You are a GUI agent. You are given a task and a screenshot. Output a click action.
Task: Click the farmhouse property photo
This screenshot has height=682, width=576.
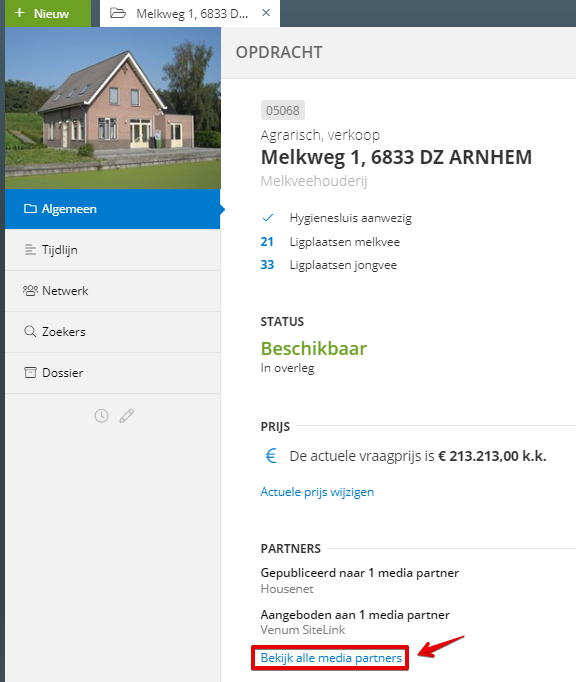pyautogui.click(x=113, y=108)
